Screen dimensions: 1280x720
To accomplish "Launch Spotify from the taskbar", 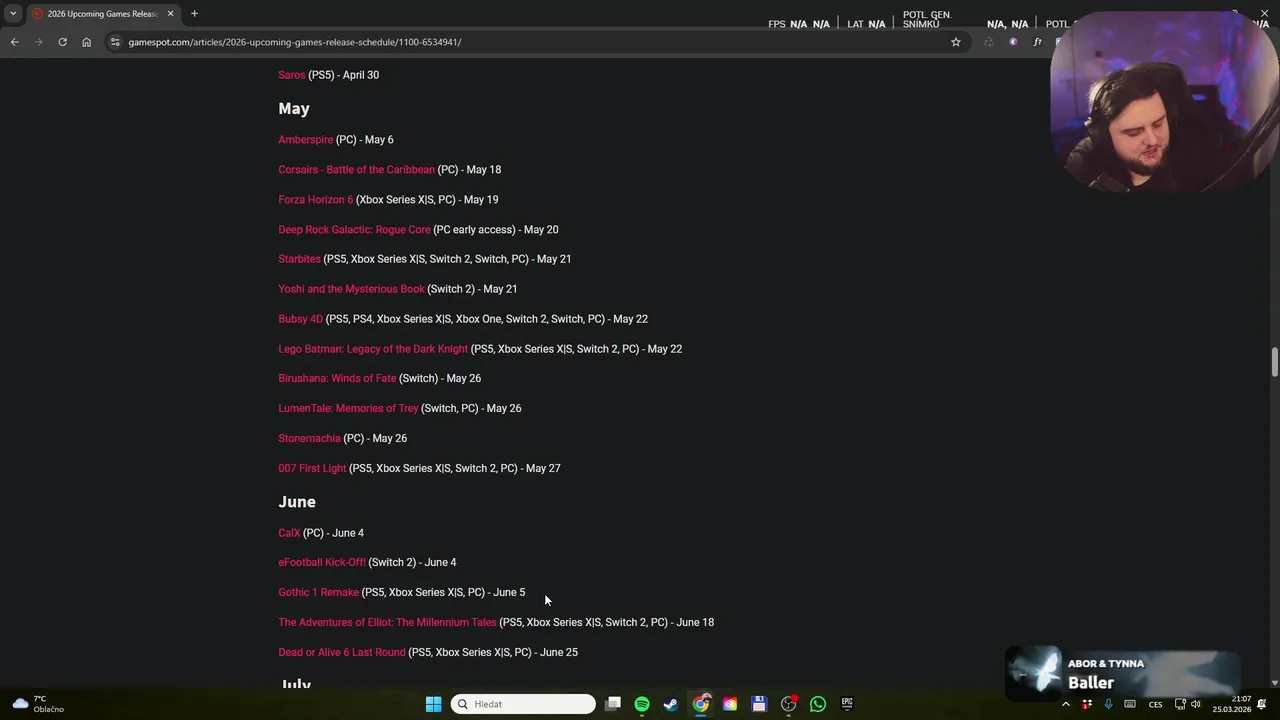I will (x=642, y=704).
